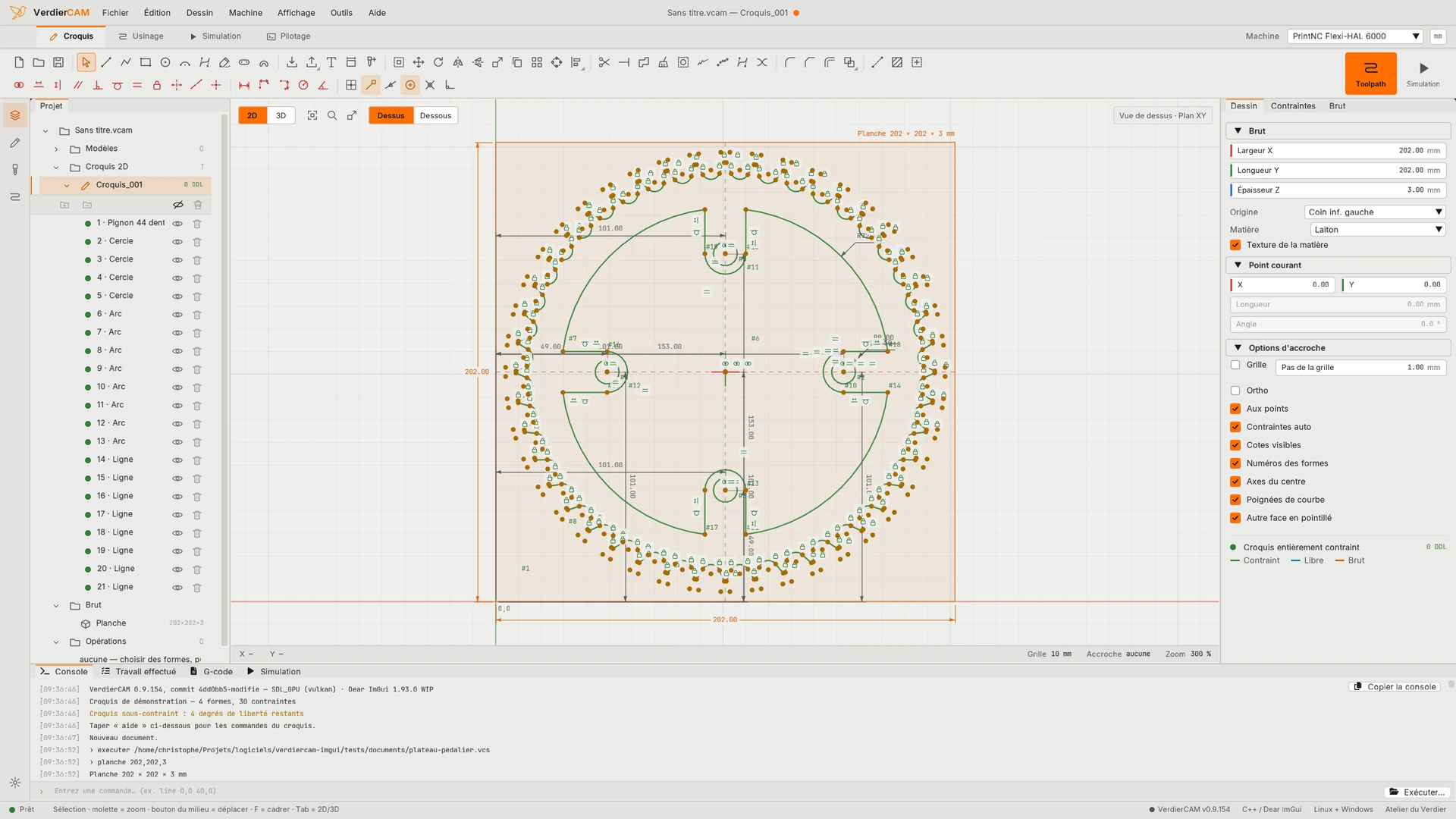Click the Horizontal dimension tool

[x=244, y=86]
